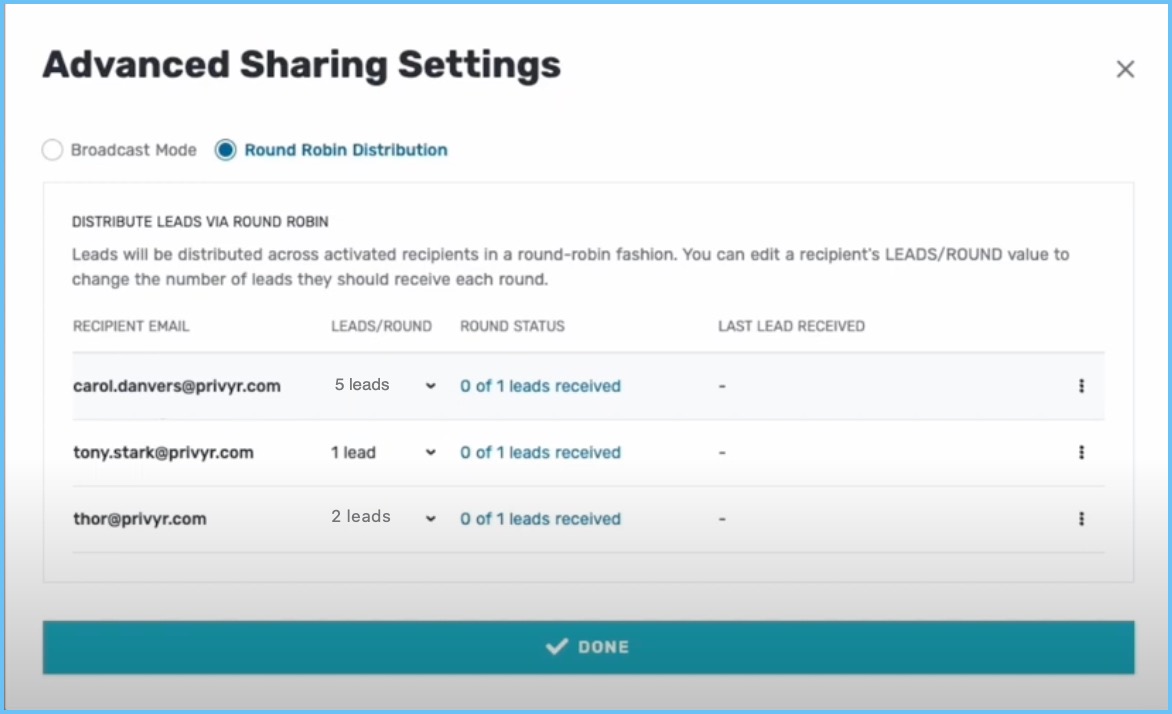1172x714 pixels.
Task: Open the leads-per-round dropdown for carol.danvers@privyr.com
Action: point(429,385)
